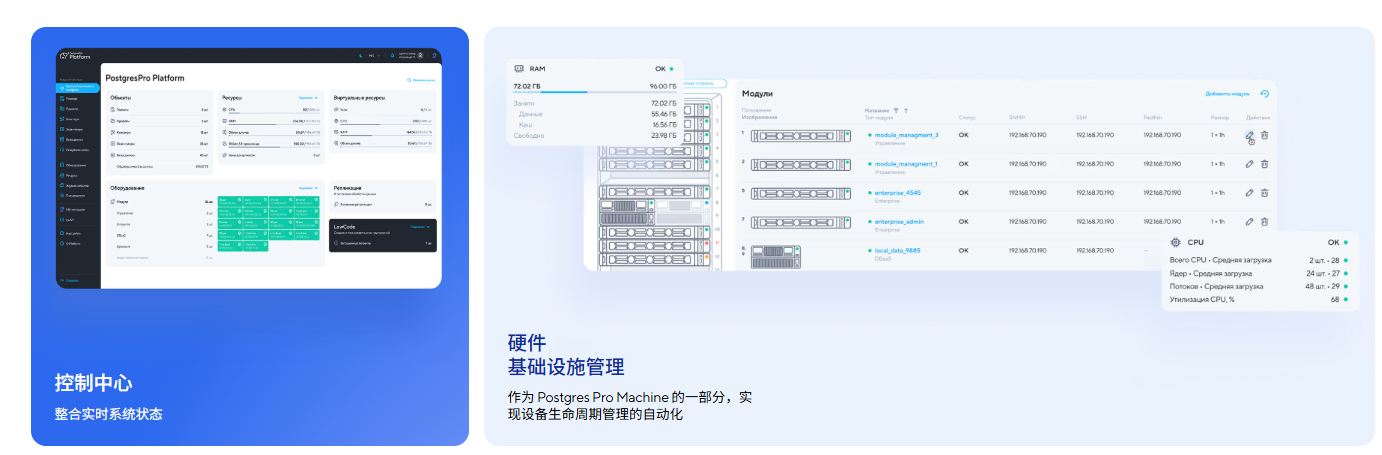Click the Модули panel heading

point(757,93)
